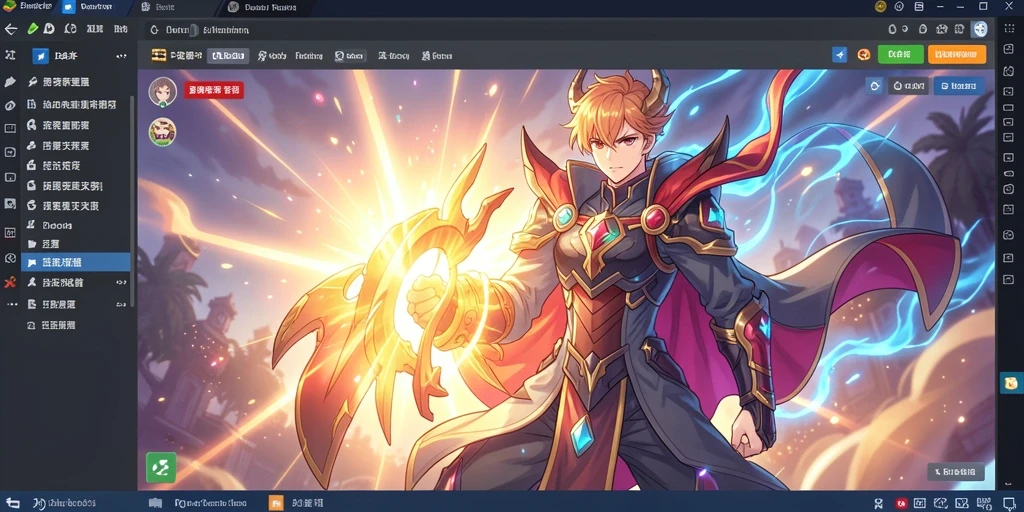Click the blue paper-plane icon button
This screenshot has width=1024, height=512.
pos(840,55)
